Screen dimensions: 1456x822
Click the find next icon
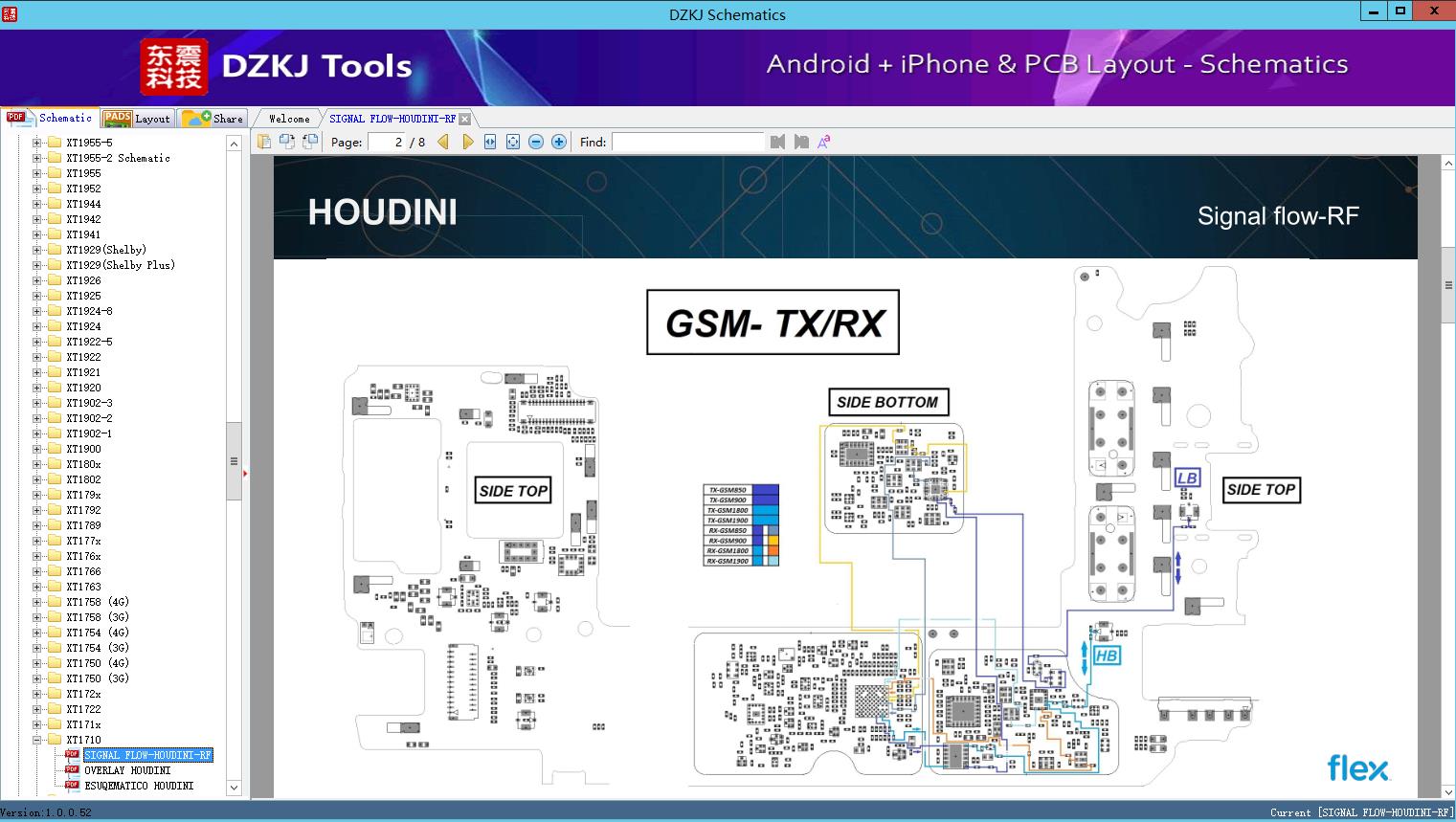click(x=801, y=142)
